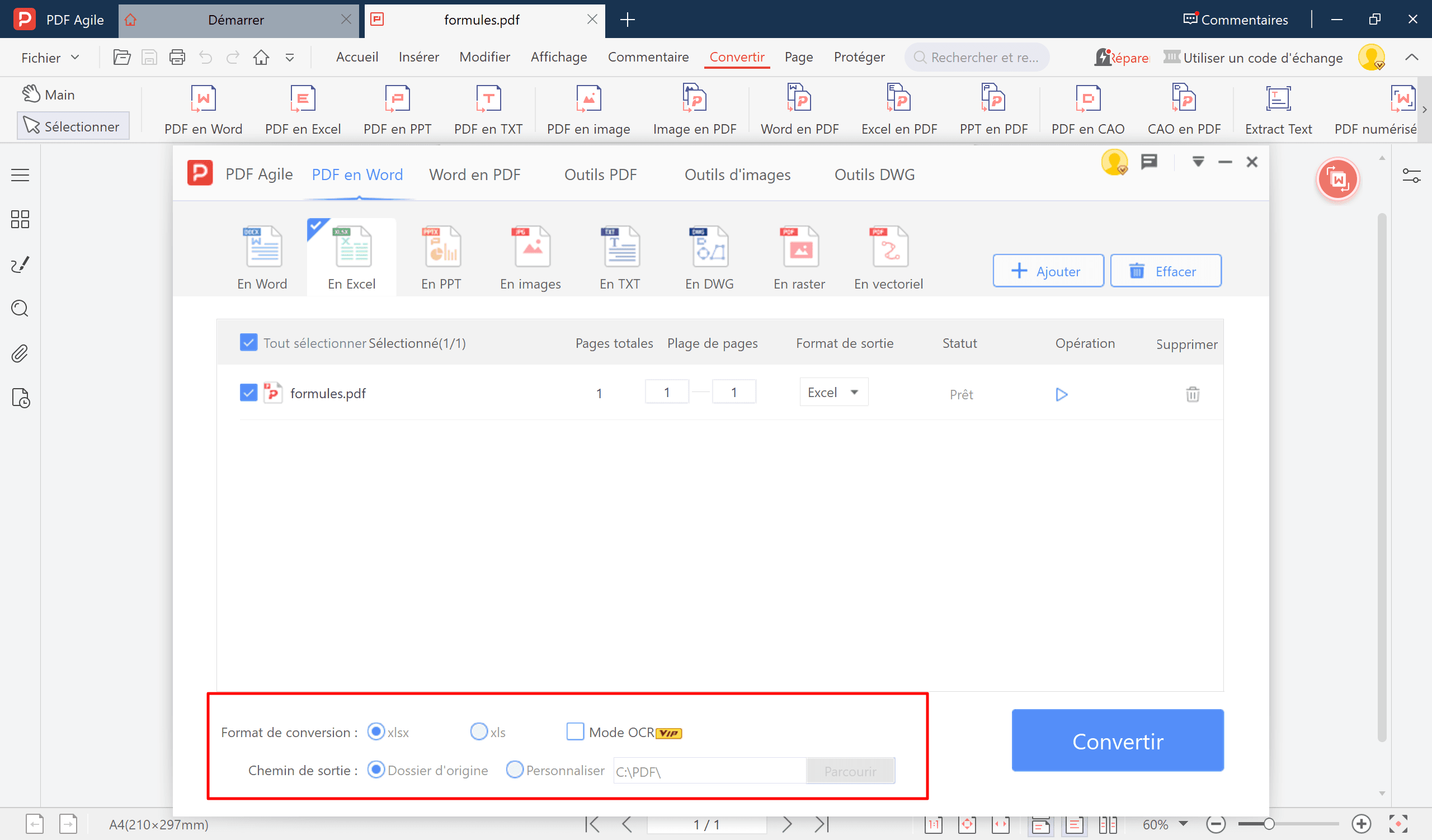Click the zoom in plus button
Screen dimensions: 1432x840
[x=1361, y=824]
